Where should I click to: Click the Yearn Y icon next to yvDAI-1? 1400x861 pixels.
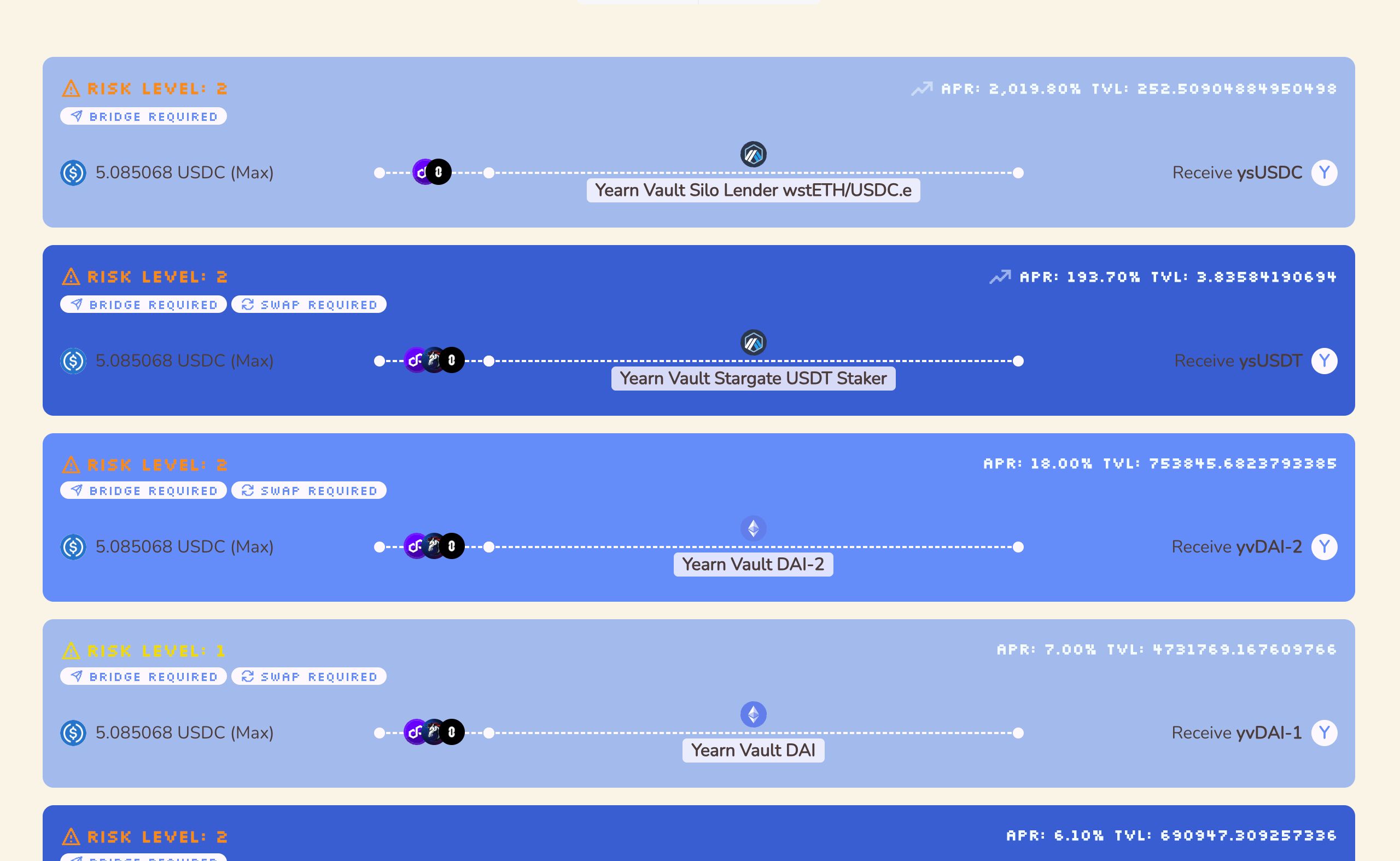point(1325,733)
